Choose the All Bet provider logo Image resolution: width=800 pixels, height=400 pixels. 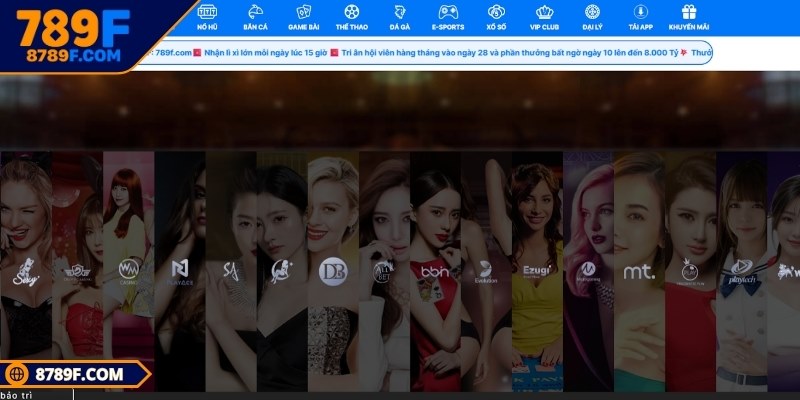(383, 272)
